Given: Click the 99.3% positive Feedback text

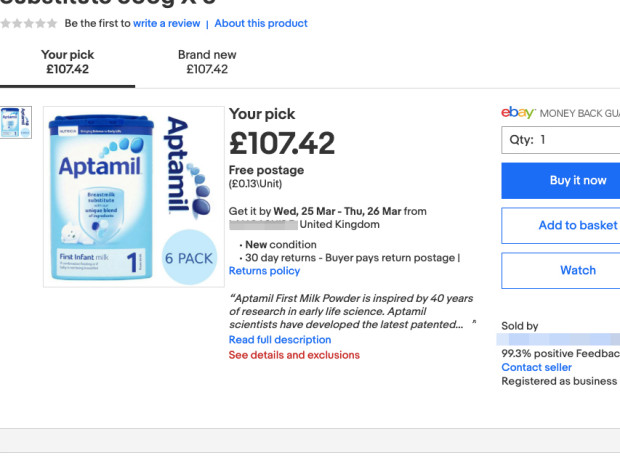Looking at the screenshot, I should [560, 354].
